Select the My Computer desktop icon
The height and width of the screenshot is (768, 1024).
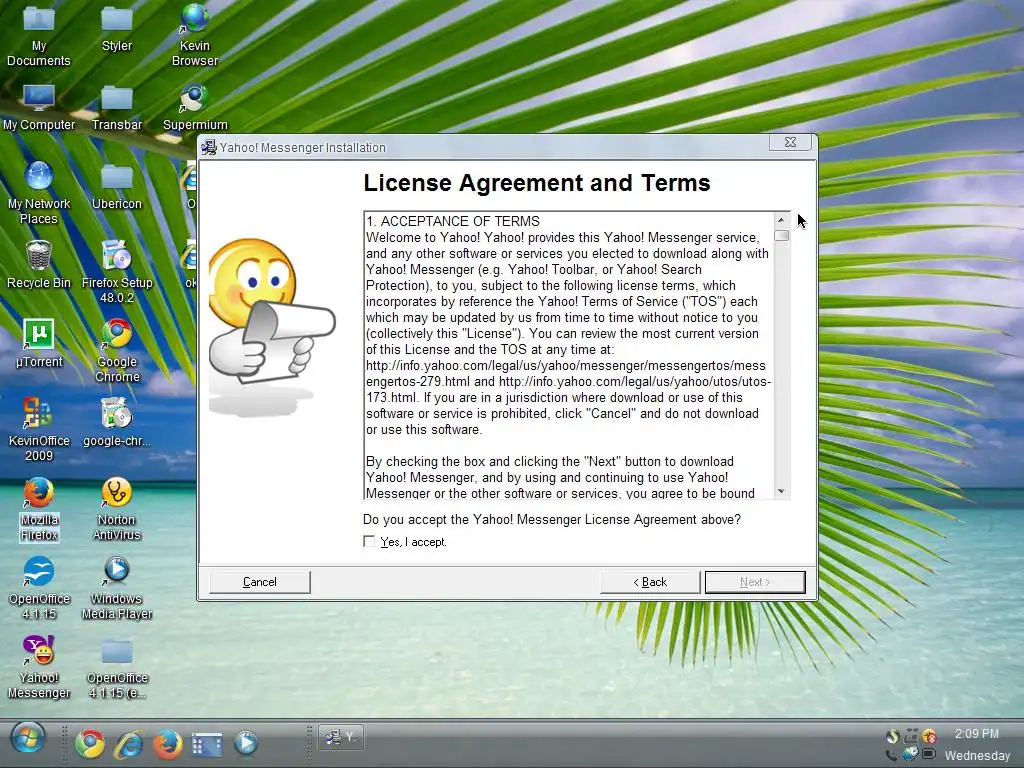click(x=39, y=108)
